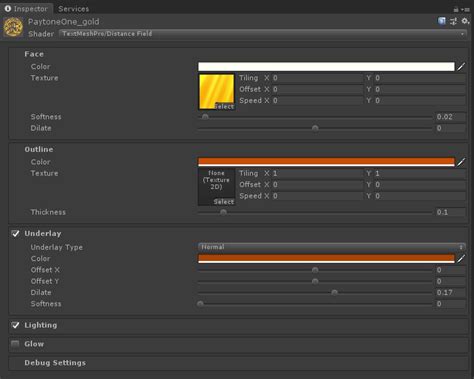Image resolution: width=474 pixels, height=379 pixels.
Task: Edit Face texture Tiling X field
Action: [x=317, y=78]
